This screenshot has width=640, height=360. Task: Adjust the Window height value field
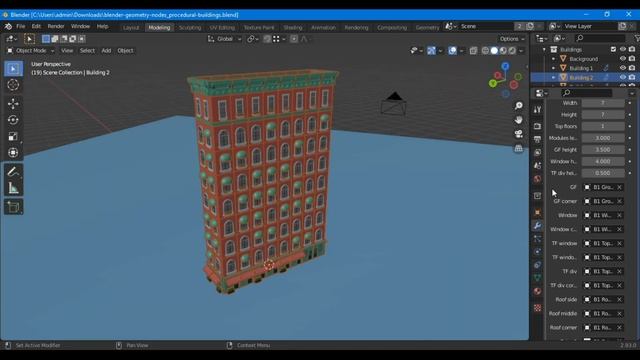click(x=602, y=161)
